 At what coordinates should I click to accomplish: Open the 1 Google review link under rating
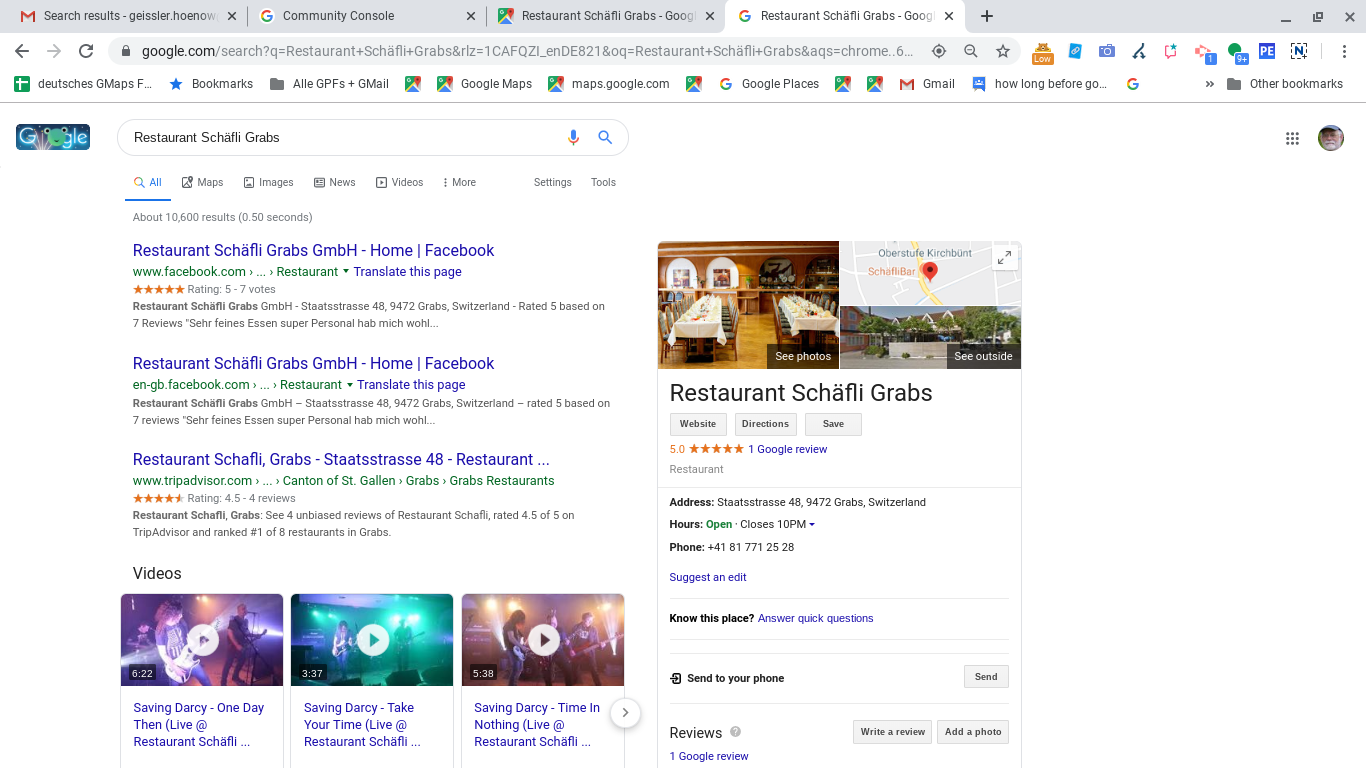[788, 449]
